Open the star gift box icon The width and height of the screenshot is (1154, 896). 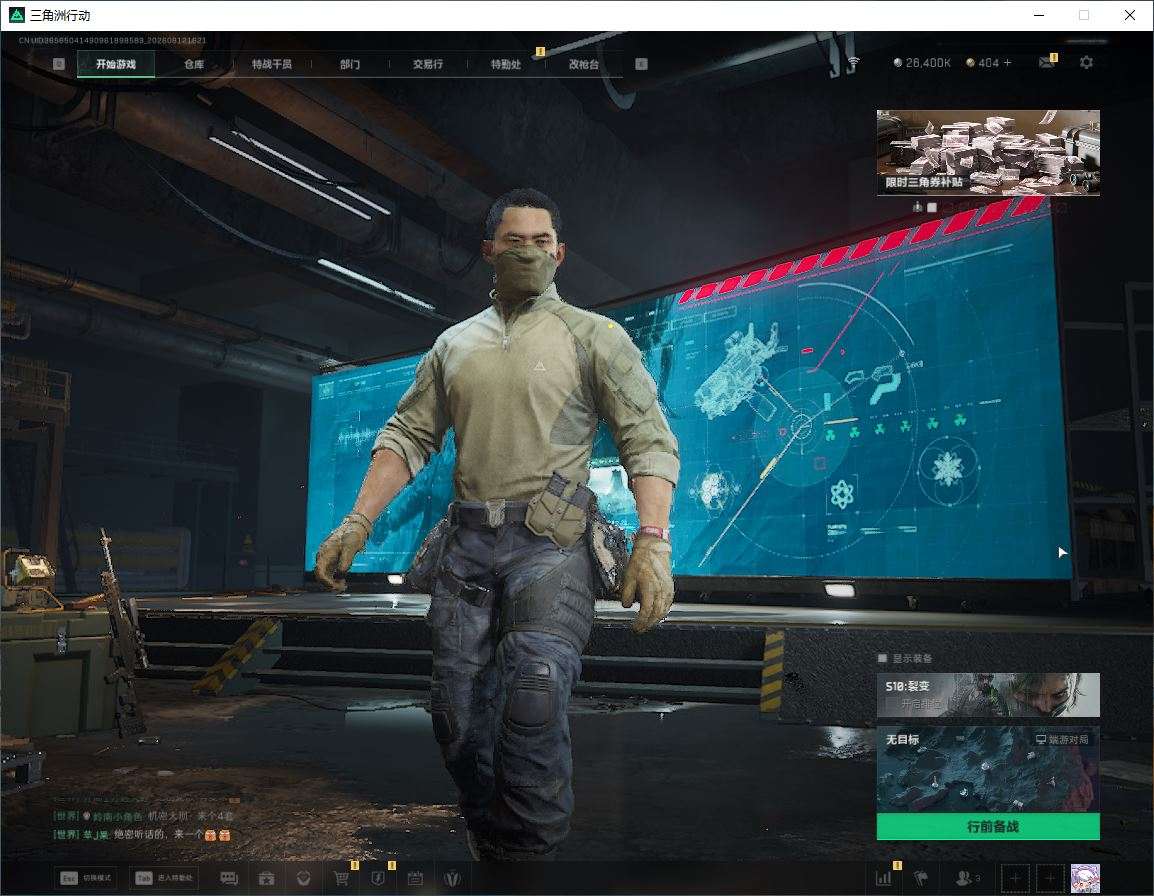[266, 878]
